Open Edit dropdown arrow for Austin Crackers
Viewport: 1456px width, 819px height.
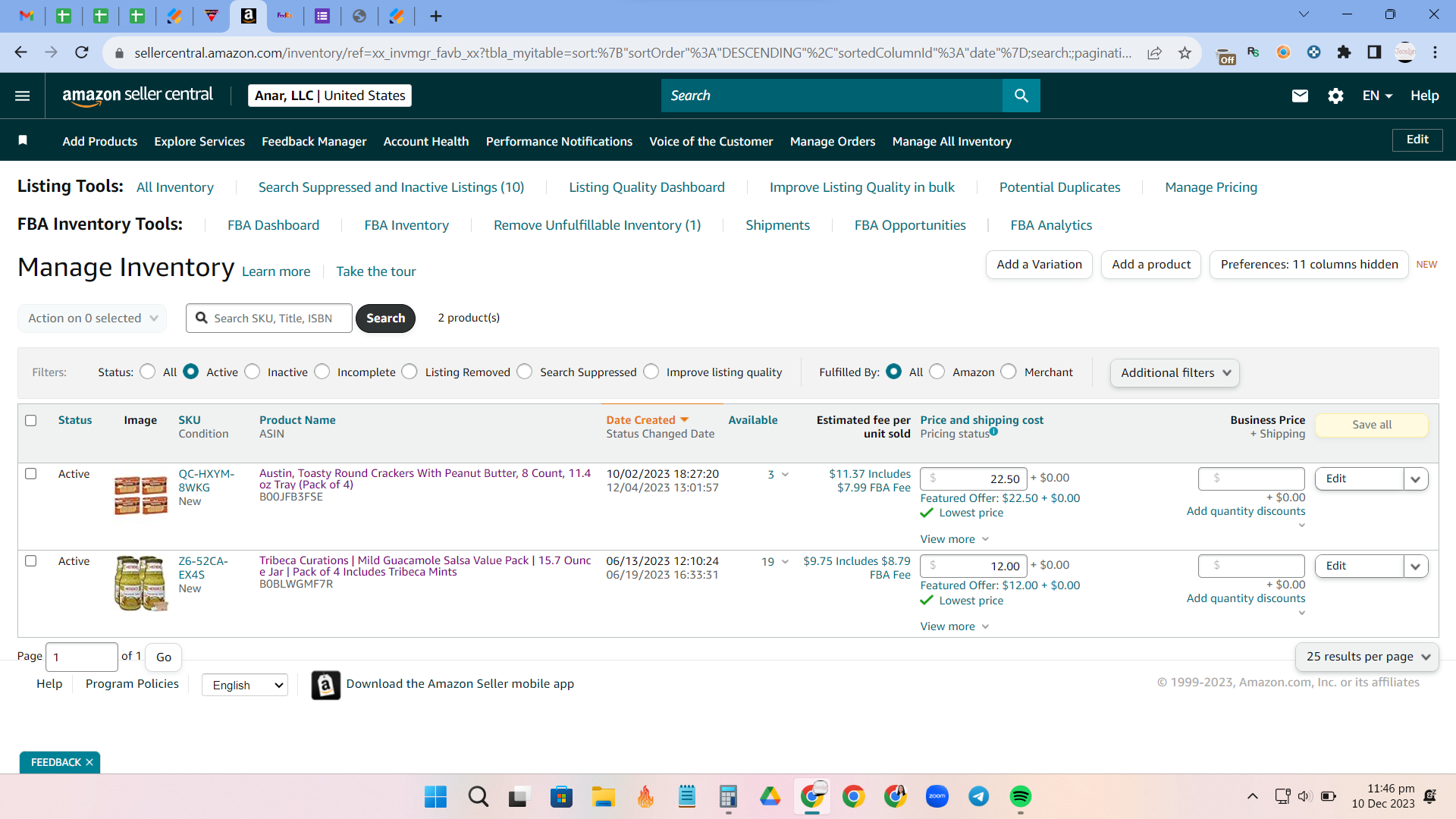click(1415, 479)
